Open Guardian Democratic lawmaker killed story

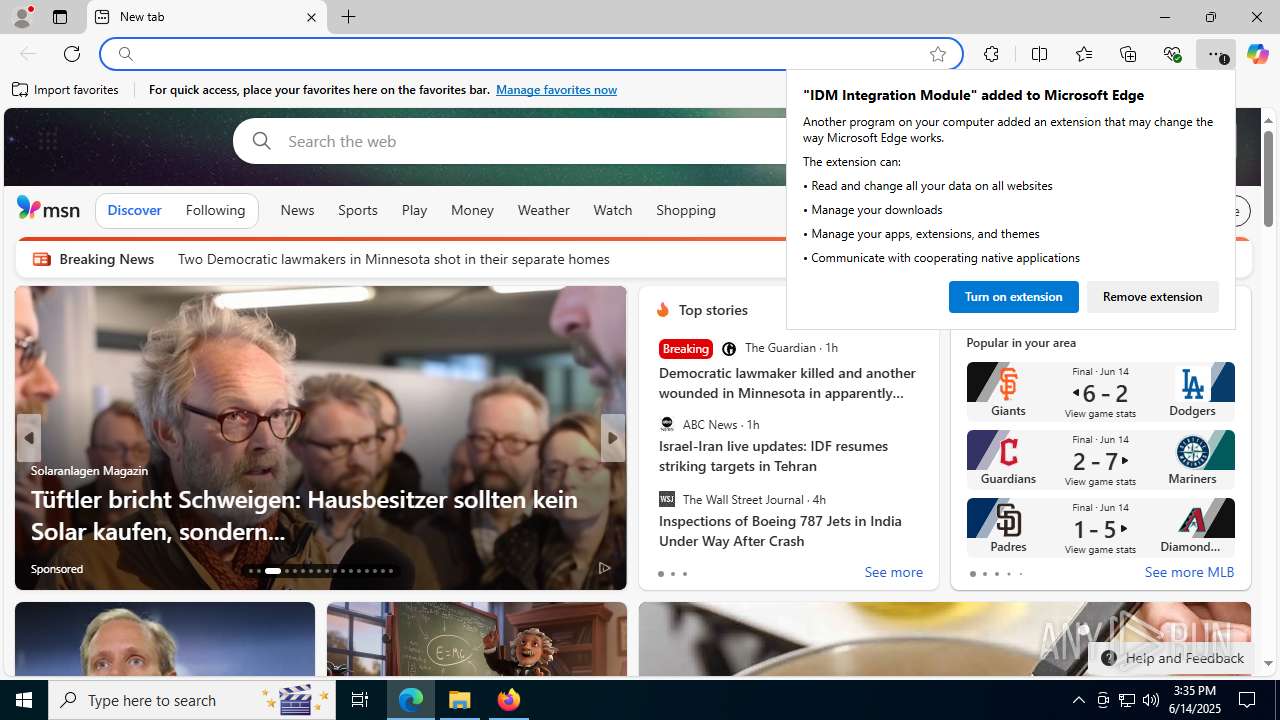coord(787,383)
